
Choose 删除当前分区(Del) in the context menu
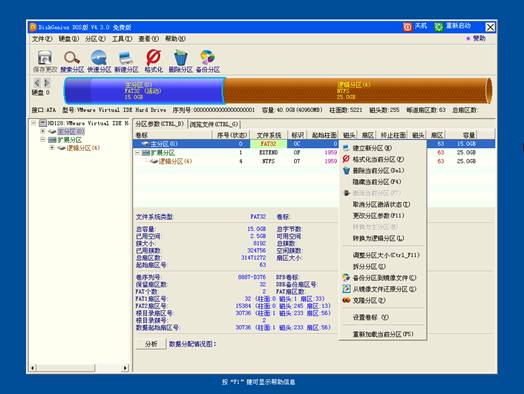pos(383,170)
